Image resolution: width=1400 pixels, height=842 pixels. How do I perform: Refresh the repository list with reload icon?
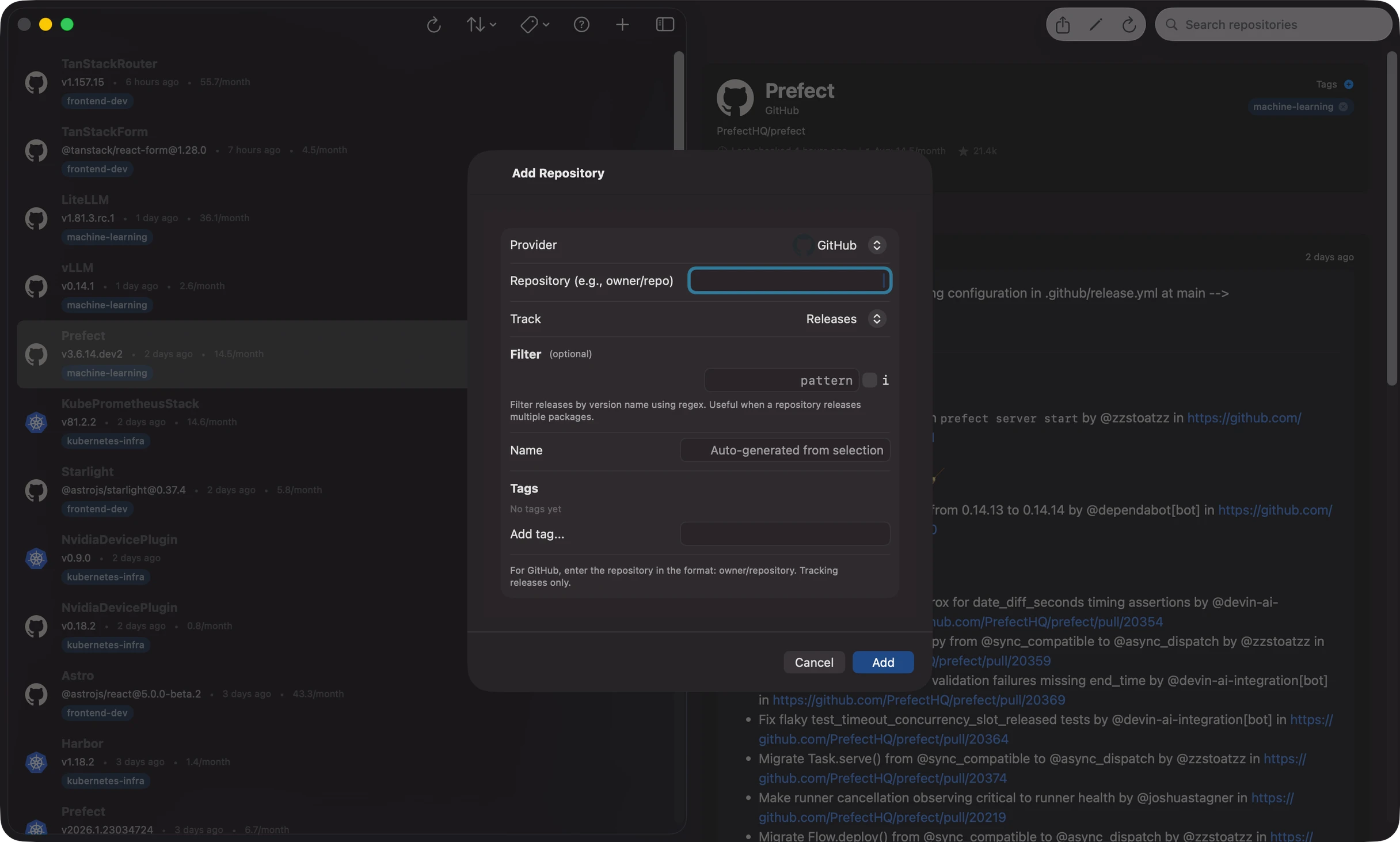pyautogui.click(x=433, y=24)
